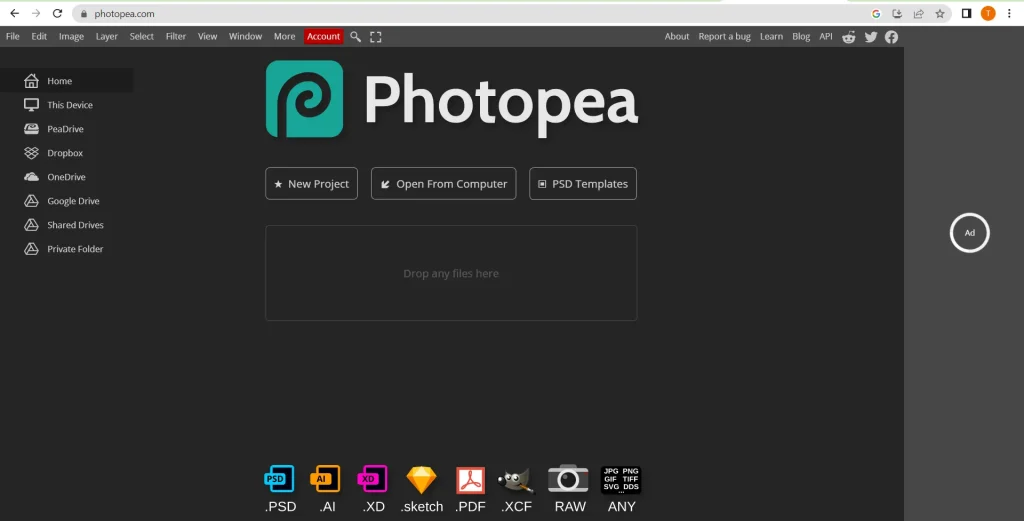Open the More menu

pyautogui.click(x=284, y=37)
